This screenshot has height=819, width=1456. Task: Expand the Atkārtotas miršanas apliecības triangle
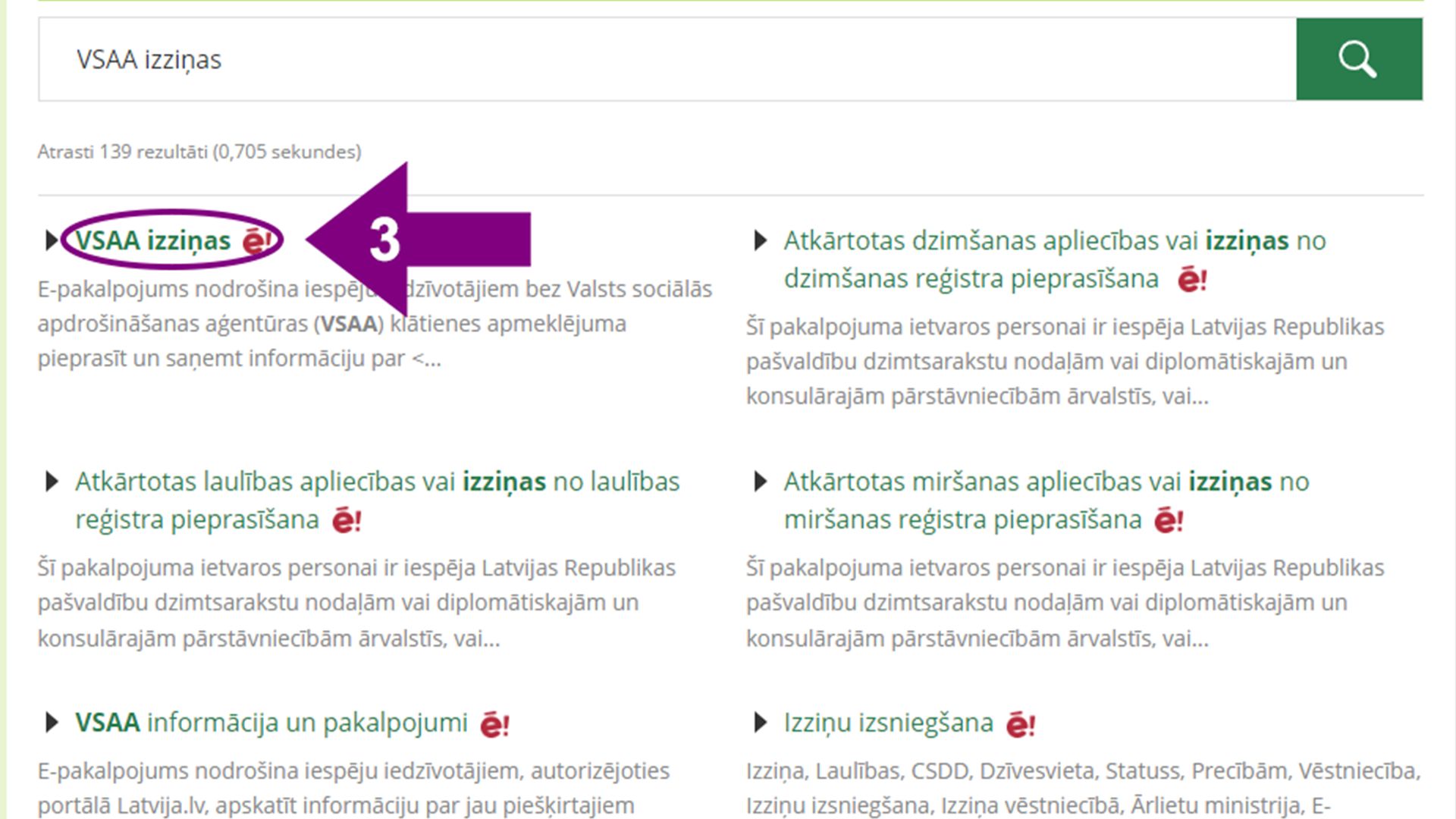point(760,482)
